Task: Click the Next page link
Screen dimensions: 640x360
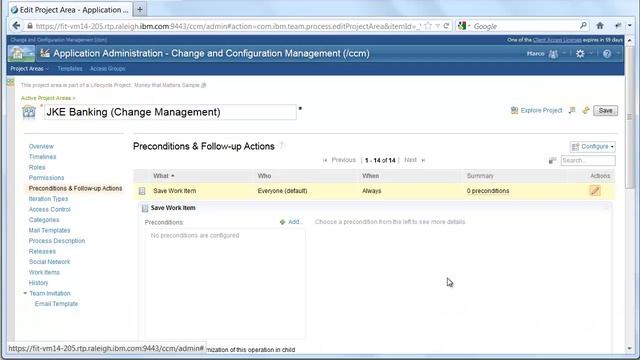Action: coord(411,160)
